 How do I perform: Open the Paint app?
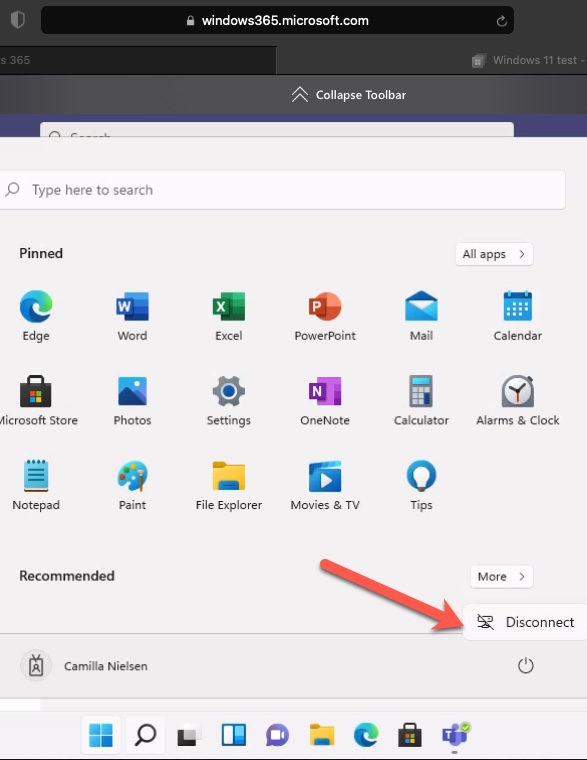(132, 485)
